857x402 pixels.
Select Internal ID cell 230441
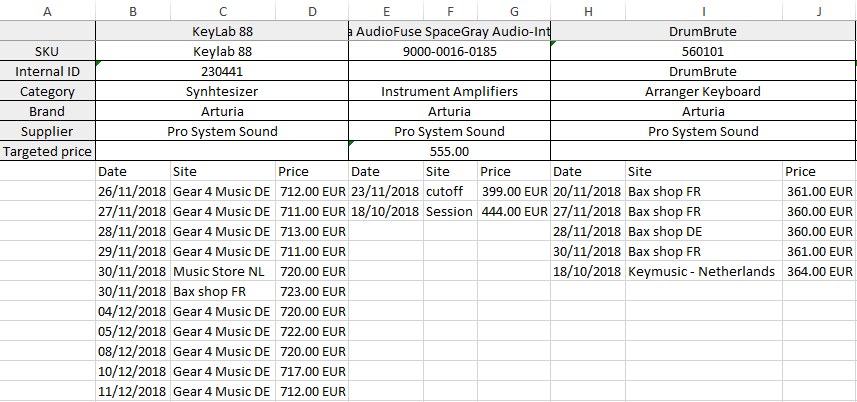tap(222, 72)
